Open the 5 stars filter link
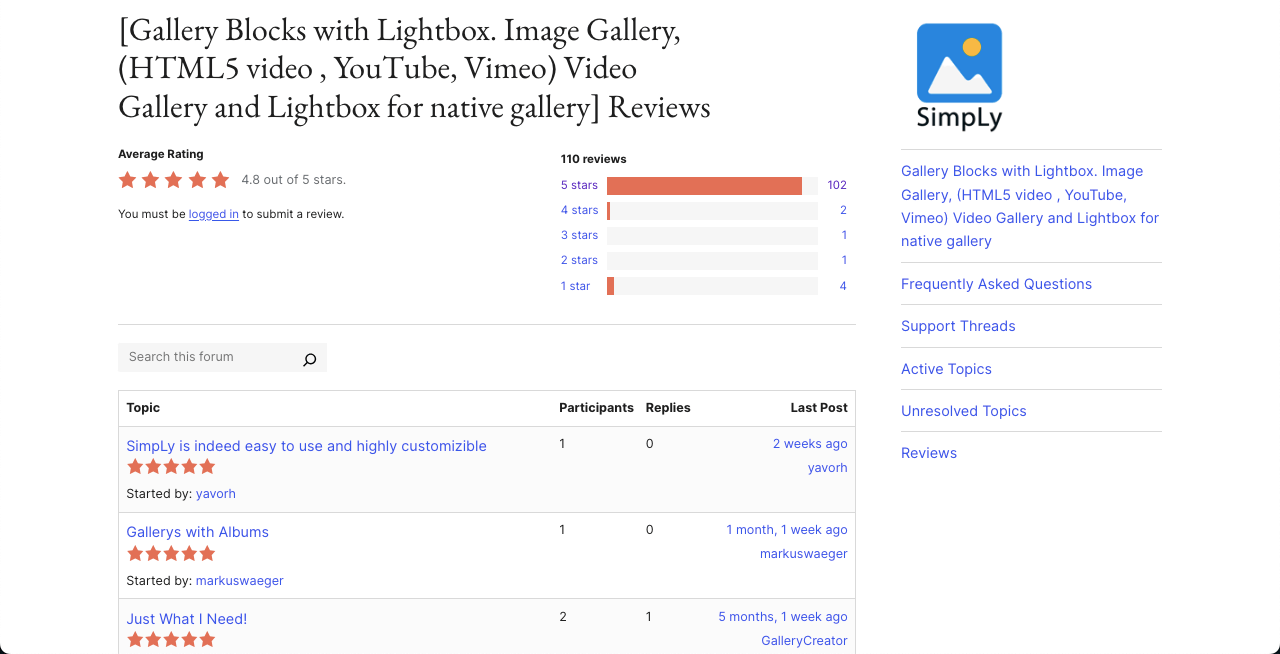This screenshot has height=654, width=1280. (579, 185)
